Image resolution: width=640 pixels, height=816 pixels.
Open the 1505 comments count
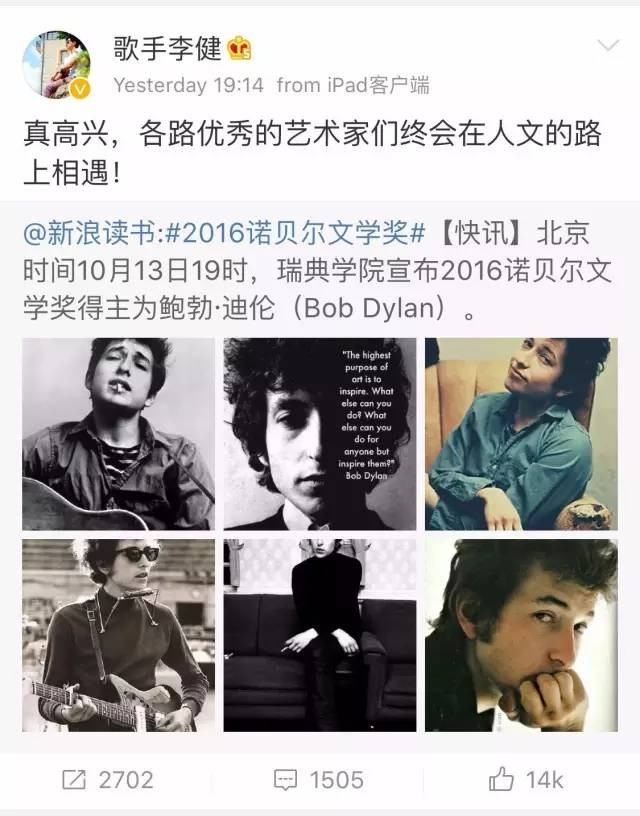click(x=337, y=780)
